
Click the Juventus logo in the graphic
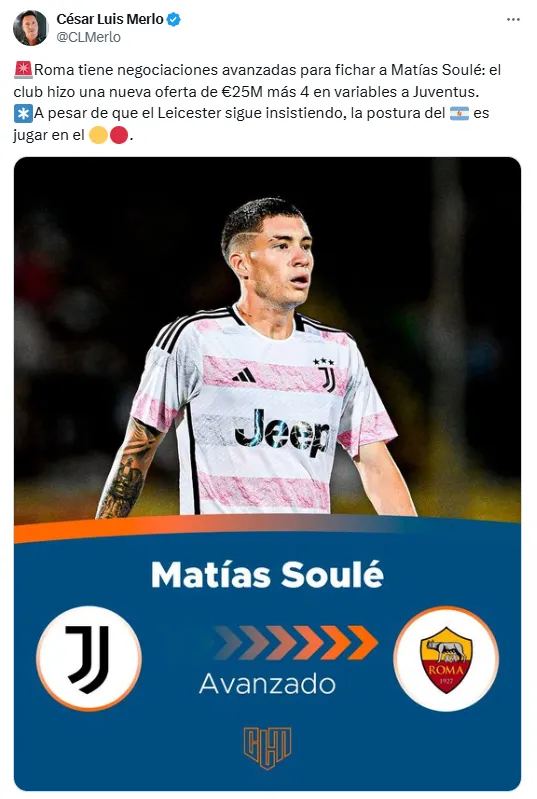pyautogui.click(x=89, y=658)
